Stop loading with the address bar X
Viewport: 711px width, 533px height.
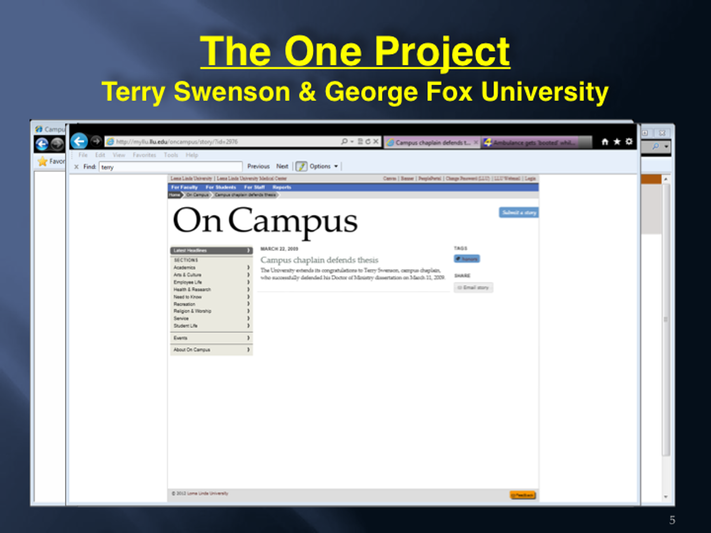click(x=375, y=142)
